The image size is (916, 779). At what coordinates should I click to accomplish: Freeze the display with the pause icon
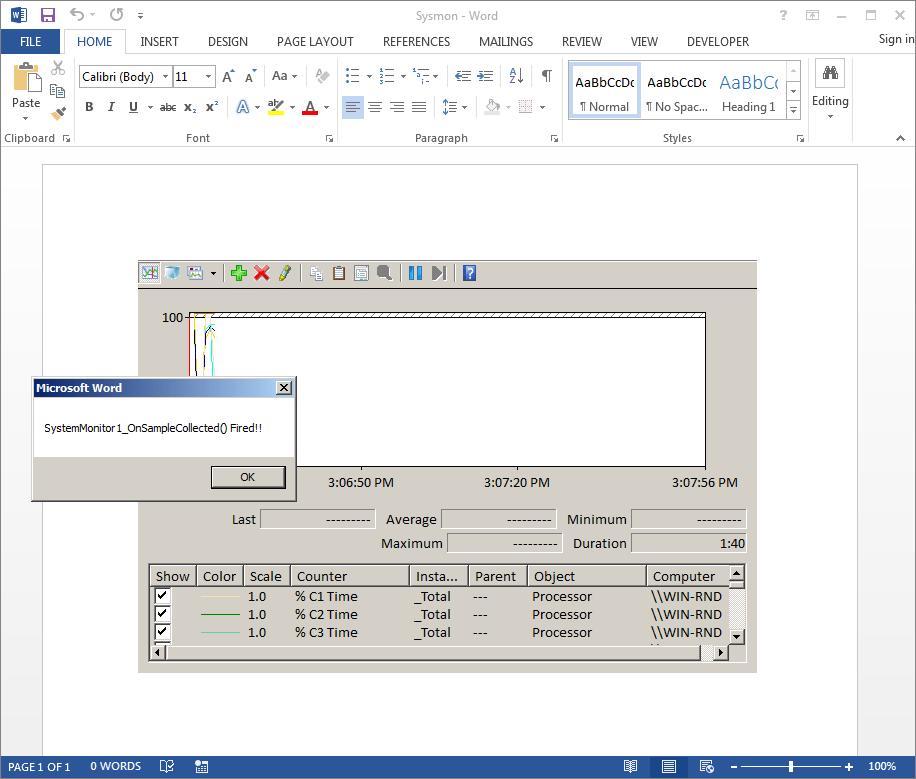[416, 272]
